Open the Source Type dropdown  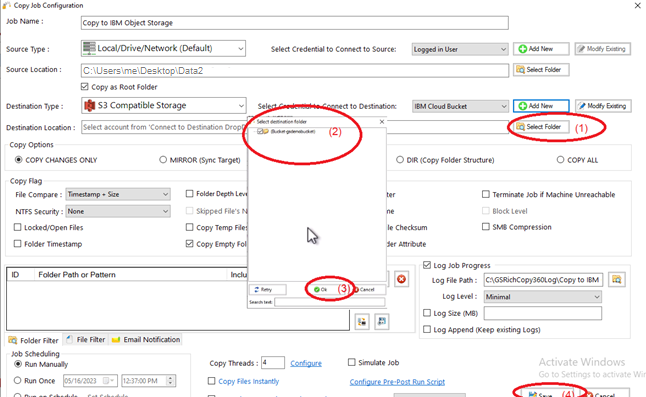pos(164,48)
